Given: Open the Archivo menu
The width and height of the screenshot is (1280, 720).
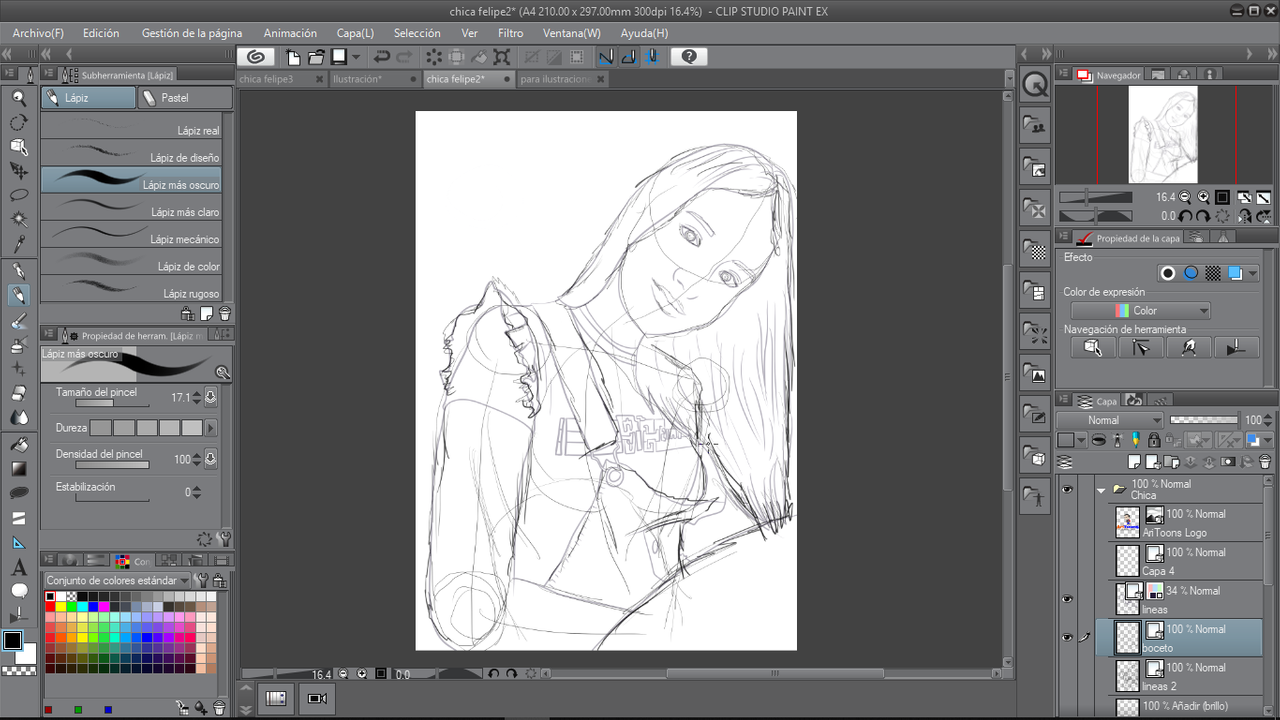Looking at the screenshot, I should 38,33.
